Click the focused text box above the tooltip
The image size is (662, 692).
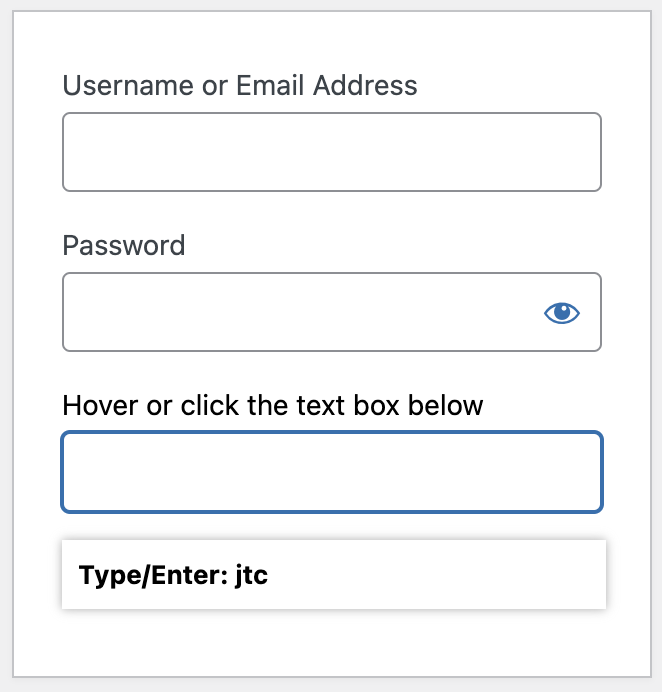pyautogui.click(x=332, y=472)
